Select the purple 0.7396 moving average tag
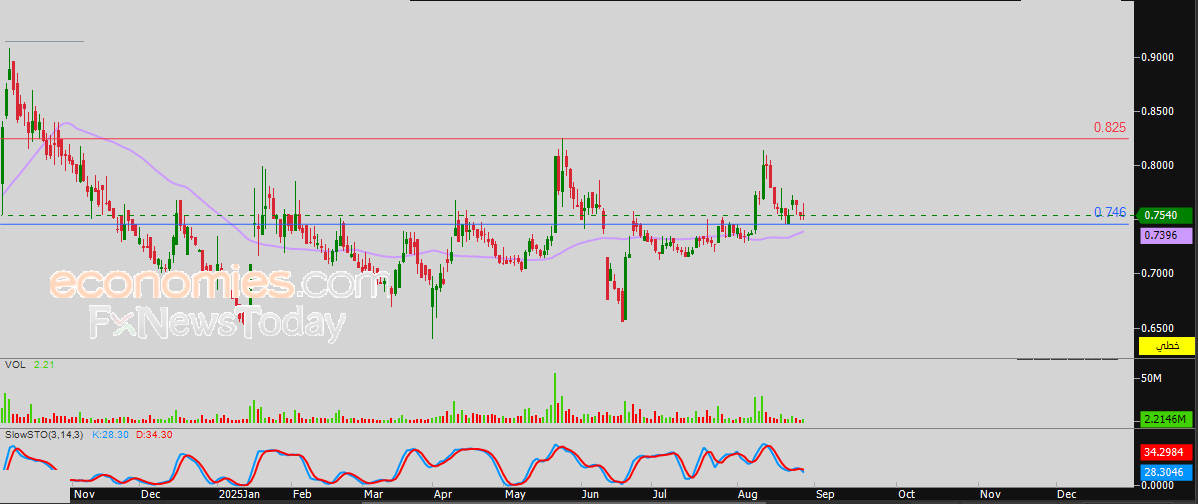This screenshot has height=504, width=1198. 1166,234
